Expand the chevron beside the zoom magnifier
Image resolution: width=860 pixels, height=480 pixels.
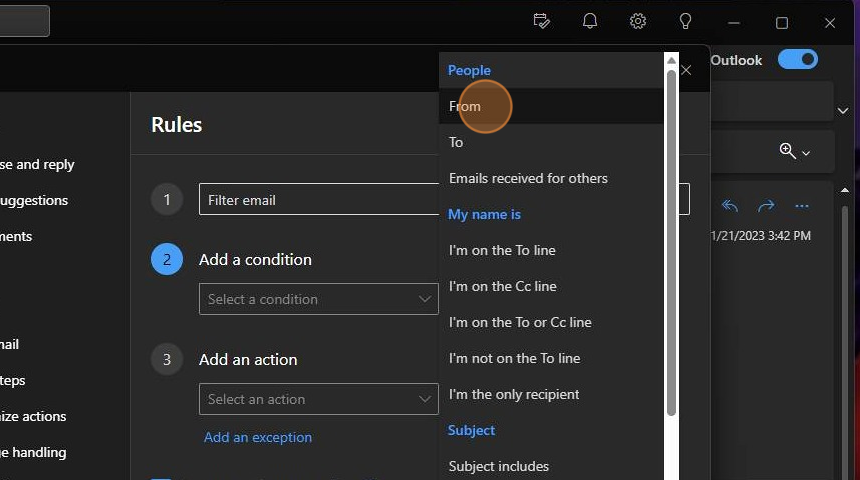pyautogui.click(x=806, y=153)
